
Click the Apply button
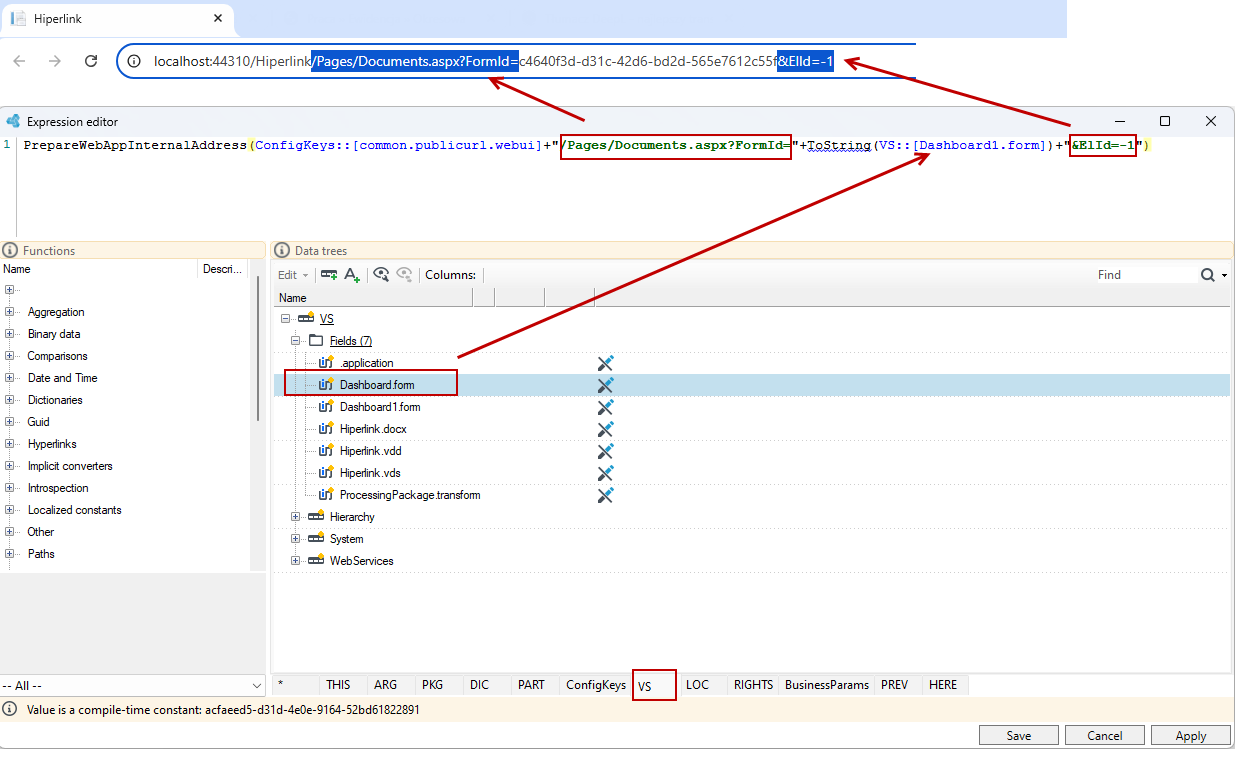point(1190,736)
